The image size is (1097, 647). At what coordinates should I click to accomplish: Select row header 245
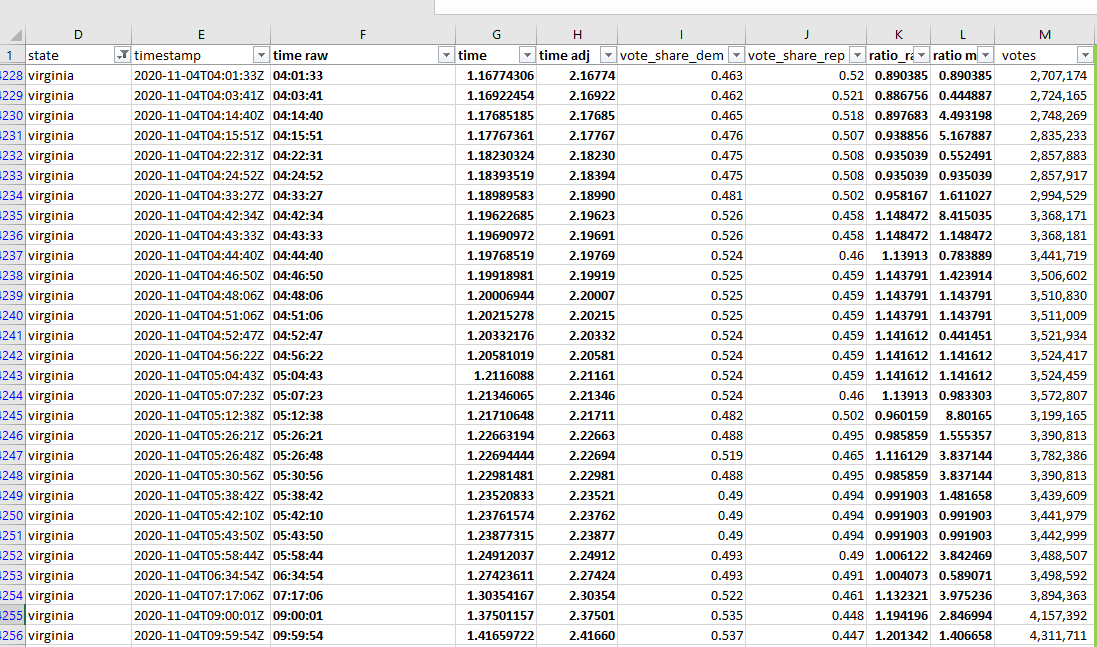click(12, 415)
